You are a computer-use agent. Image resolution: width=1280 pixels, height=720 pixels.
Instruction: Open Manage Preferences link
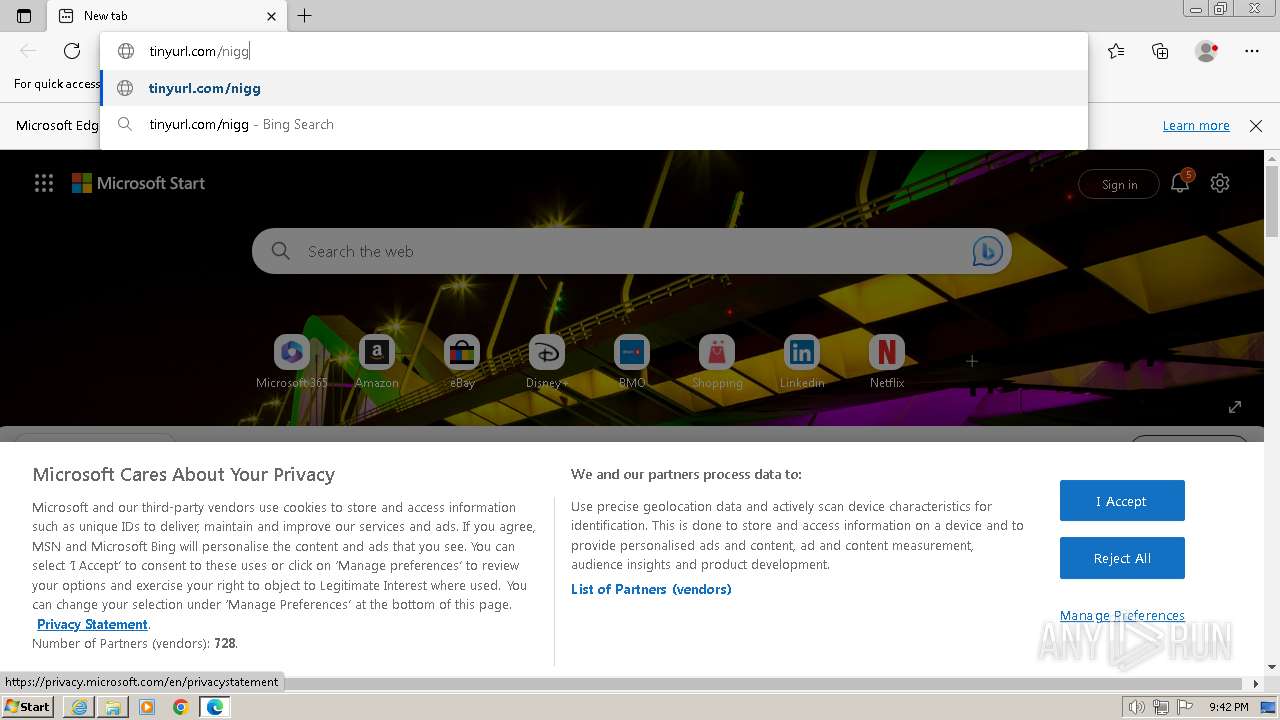[x=1122, y=615]
